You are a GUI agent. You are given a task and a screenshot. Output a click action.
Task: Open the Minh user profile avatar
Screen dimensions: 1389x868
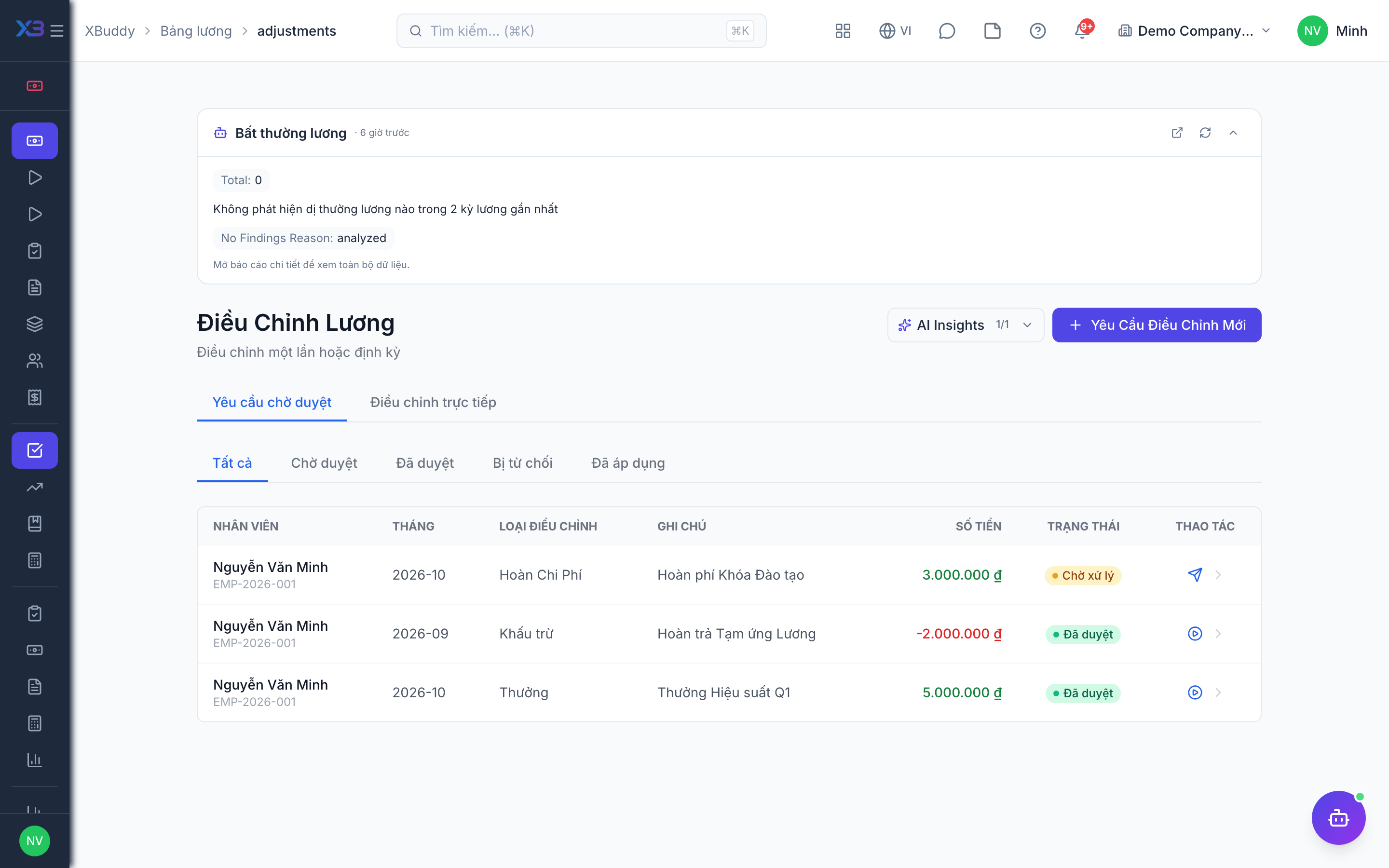point(1312,30)
